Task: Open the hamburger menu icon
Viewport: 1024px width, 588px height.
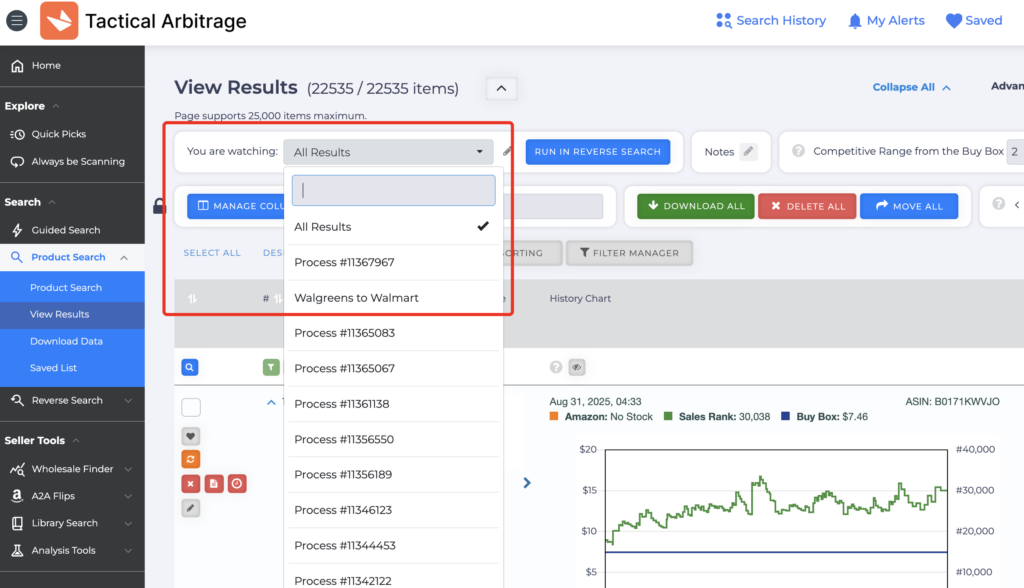Action: (x=17, y=21)
